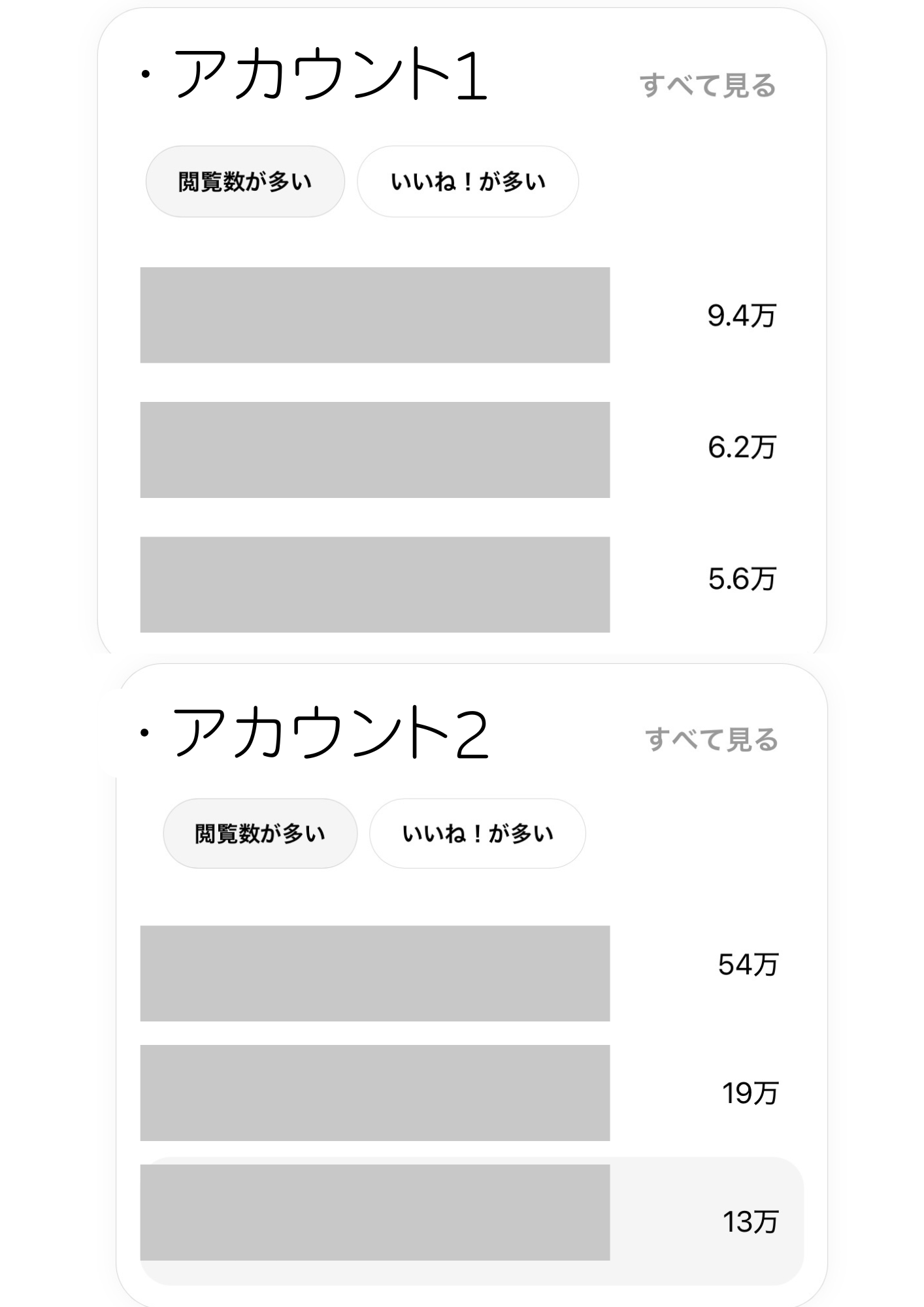Open the post thumbnail beside 19万
The width and height of the screenshot is (924, 1307).
(x=374, y=1093)
